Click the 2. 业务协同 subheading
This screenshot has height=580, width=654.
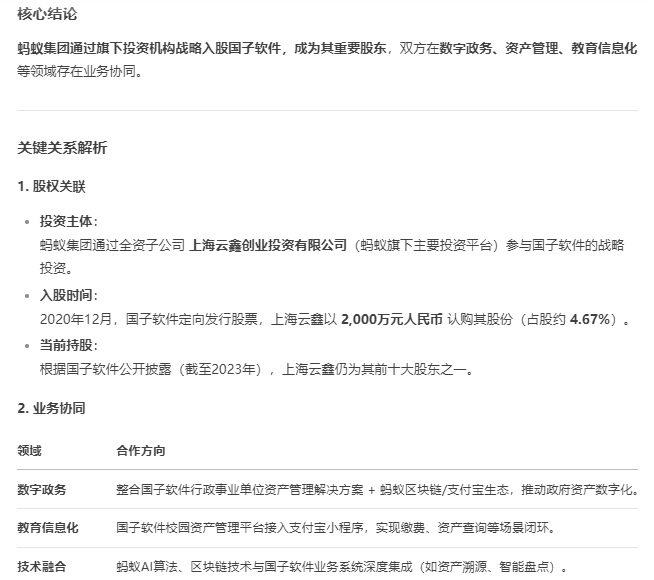click(x=51, y=408)
